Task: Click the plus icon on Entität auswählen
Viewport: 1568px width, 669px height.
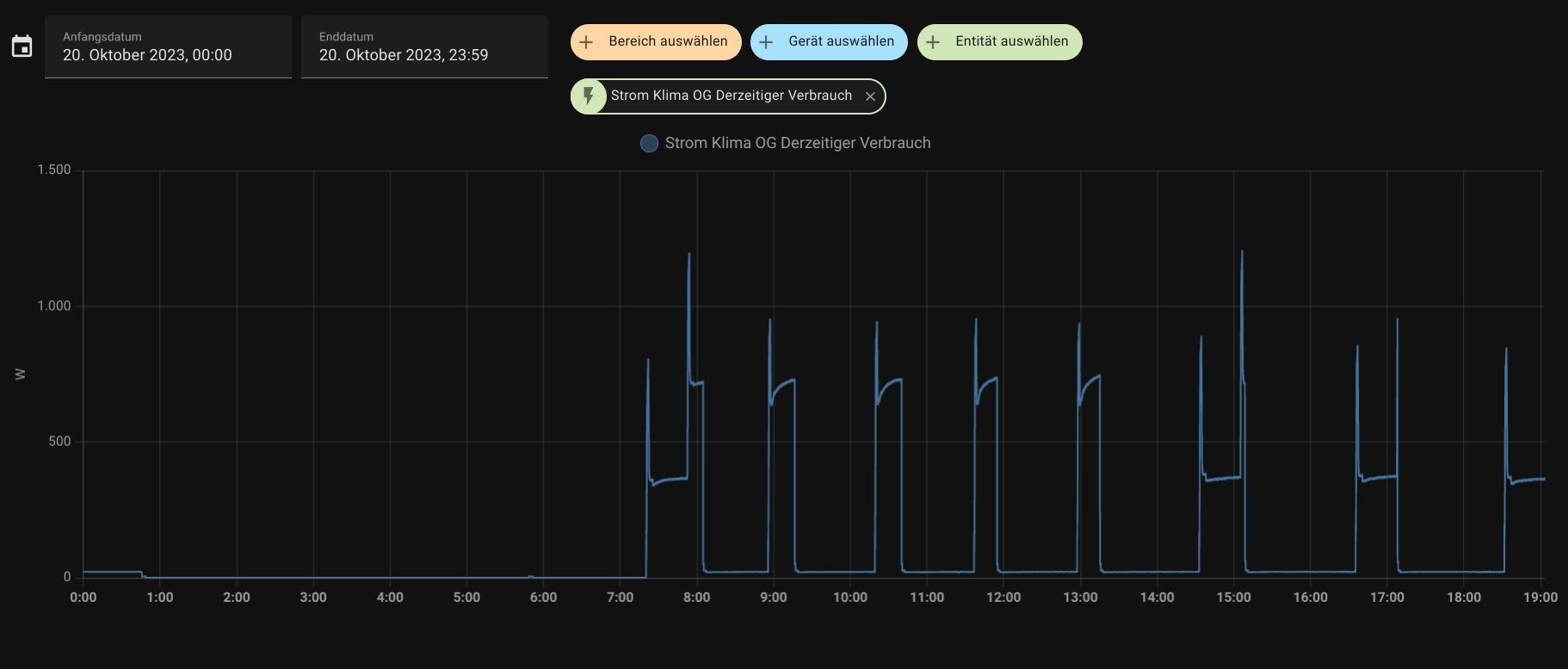Action: tap(933, 42)
